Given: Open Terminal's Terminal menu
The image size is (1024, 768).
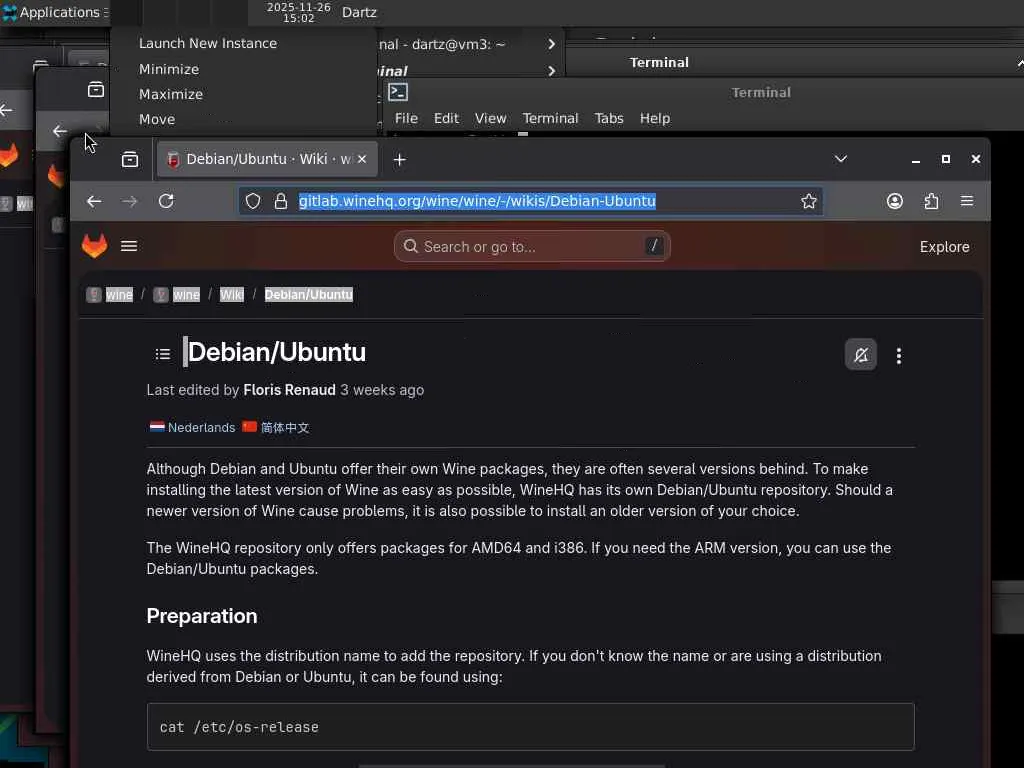Looking at the screenshot, I should tap(551, 118).
